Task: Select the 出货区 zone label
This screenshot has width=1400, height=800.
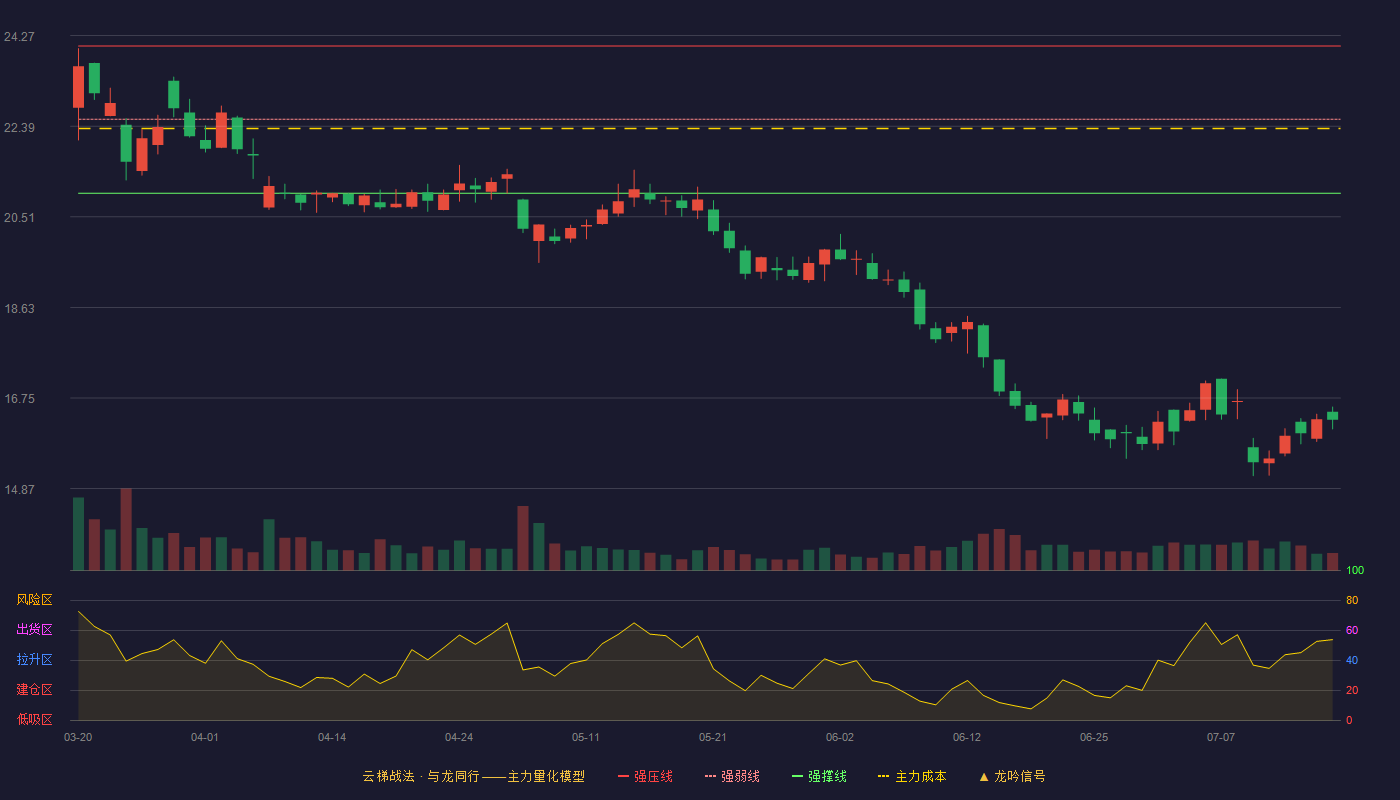Action: click(34, 630)
